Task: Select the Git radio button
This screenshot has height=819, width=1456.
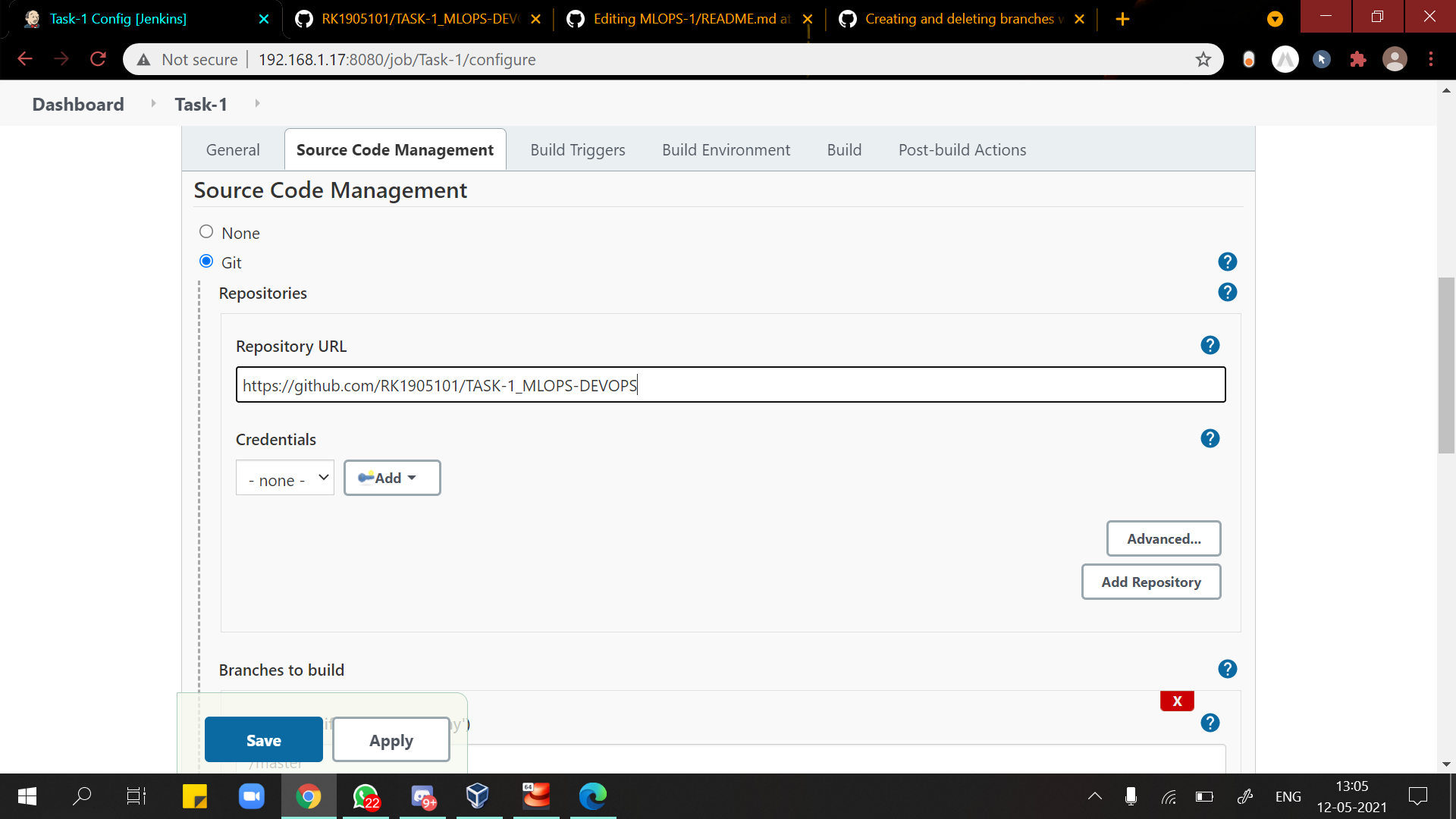Action: (206, 261)
